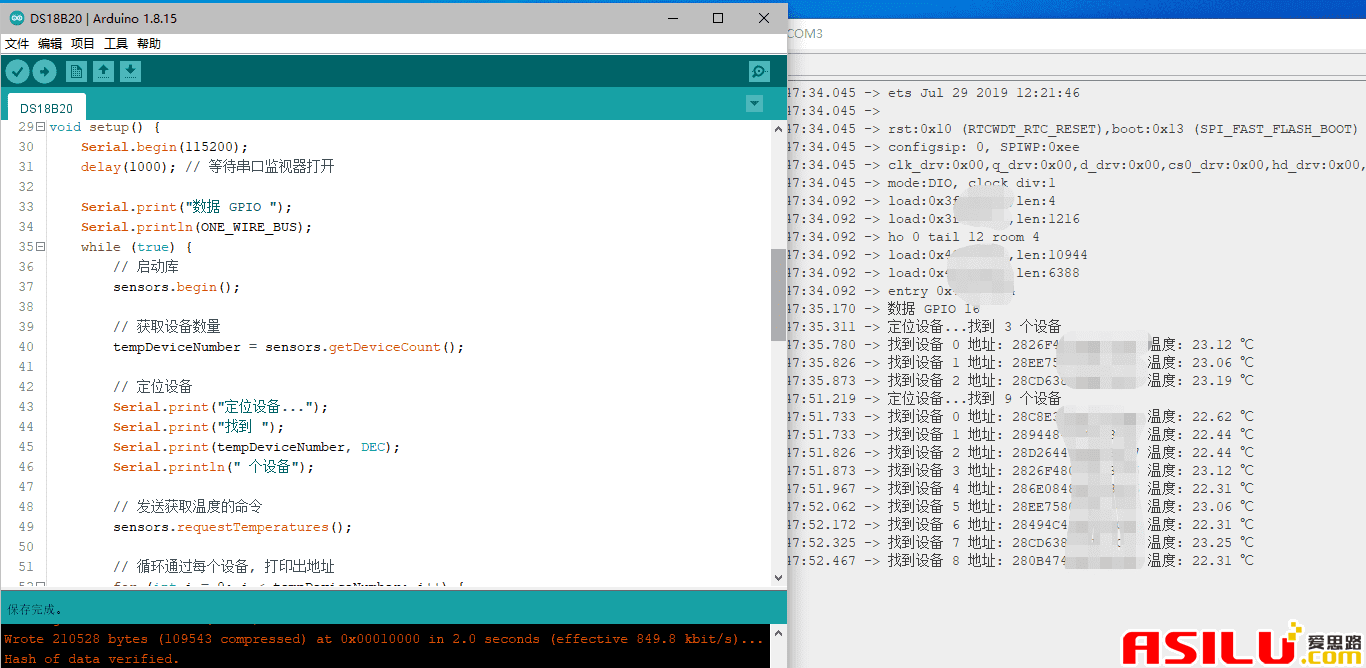
Task: Open a sketch with the Open icon
Action: tap(103, 71)
